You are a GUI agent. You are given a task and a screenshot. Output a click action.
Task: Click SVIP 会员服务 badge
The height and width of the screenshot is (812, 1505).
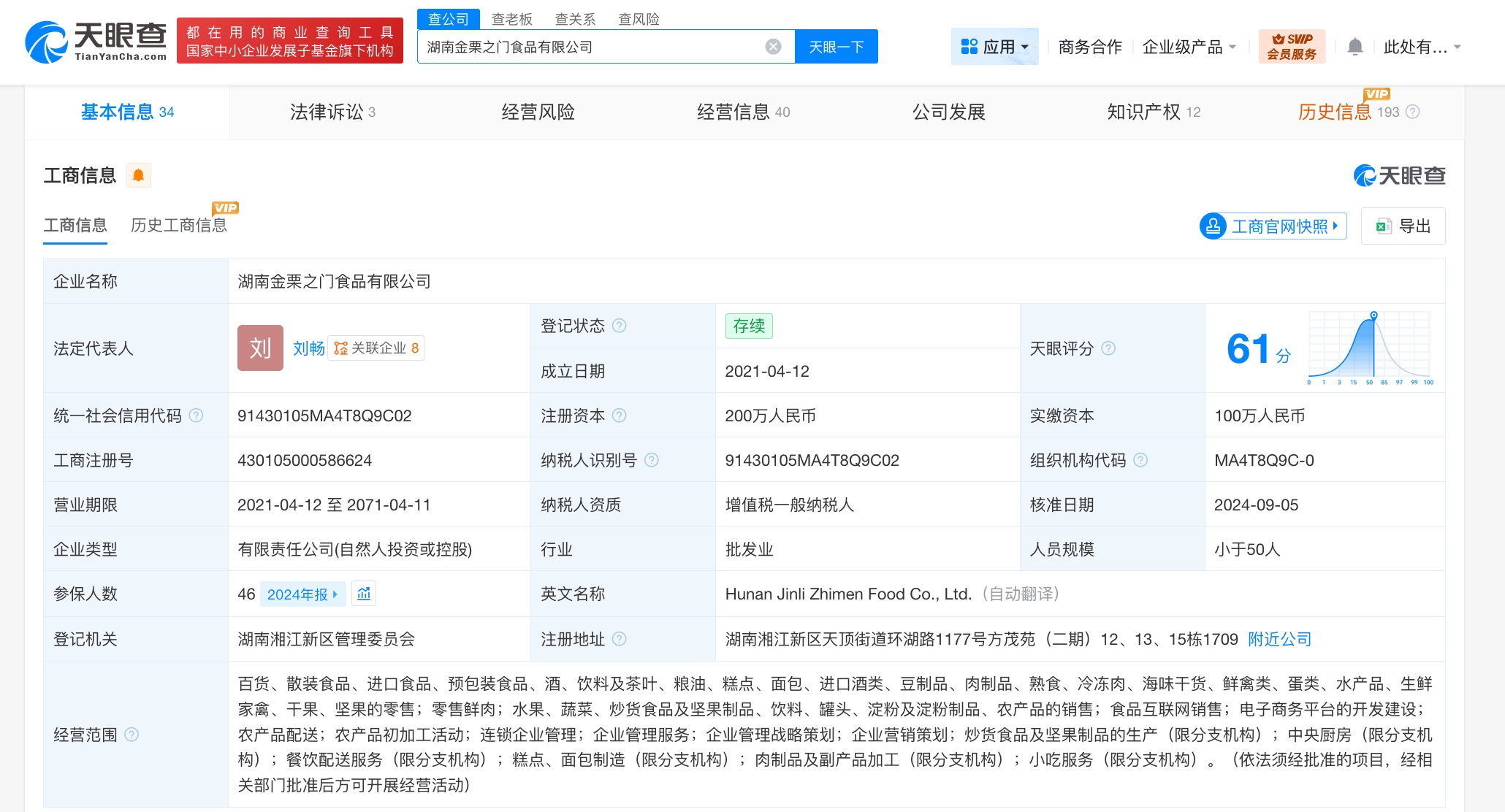(1291, 47)
